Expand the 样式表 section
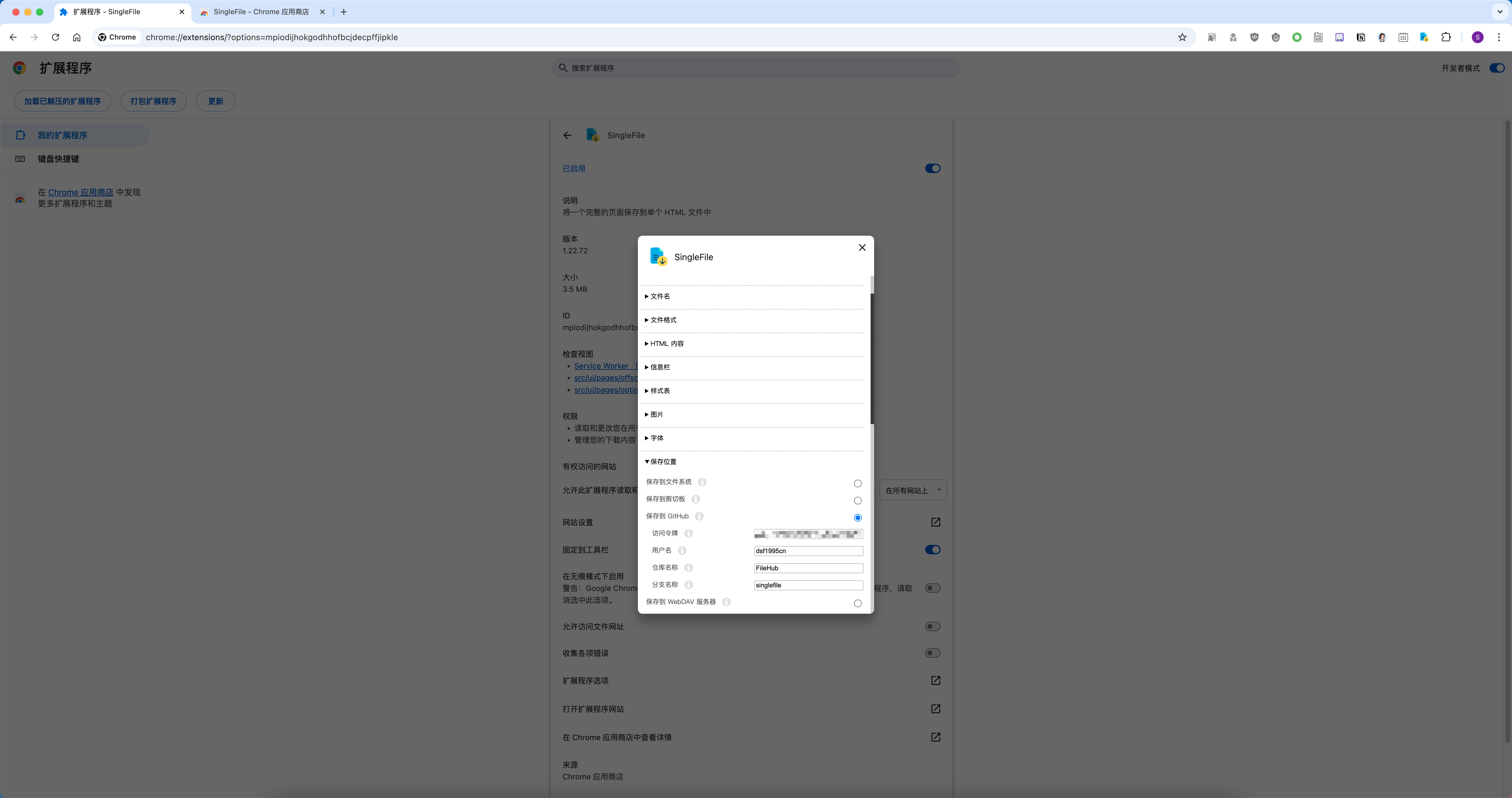The width and height of the screenshot is (1512, 798). pyautogui.click(x=657, y=390)
